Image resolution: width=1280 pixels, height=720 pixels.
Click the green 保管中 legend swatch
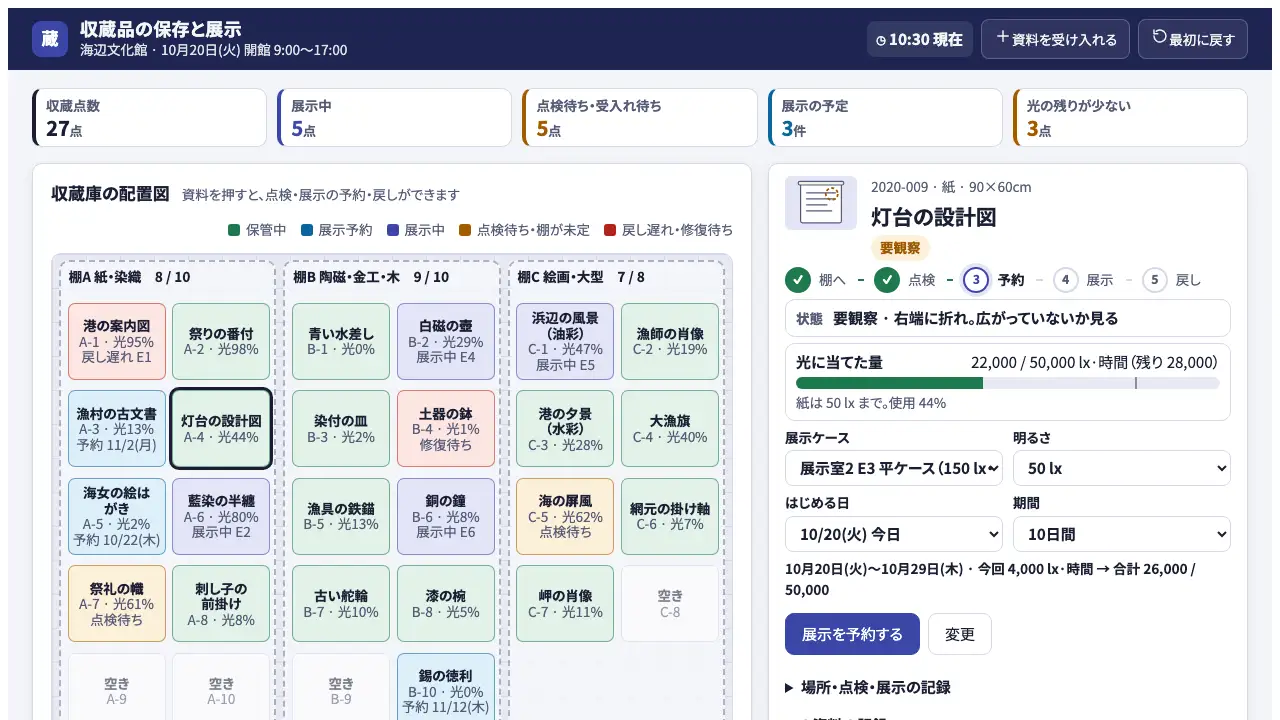[x=234, y=230]
